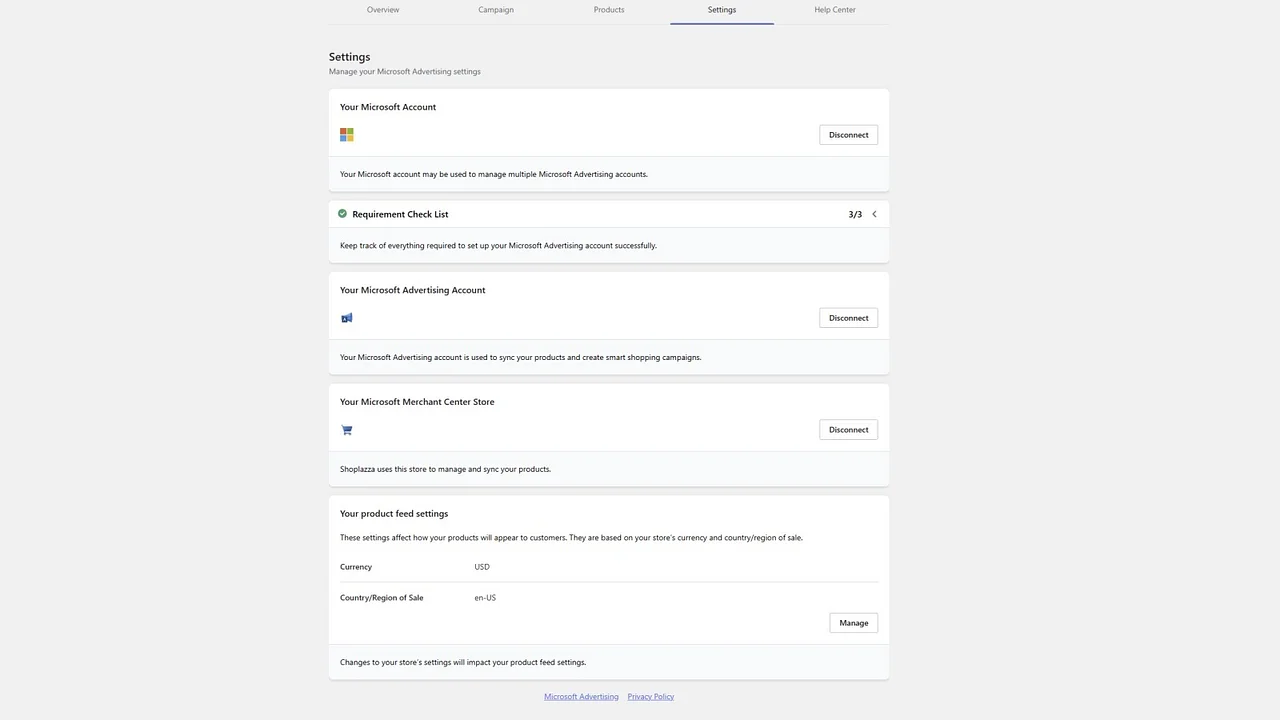Click the Microsoft Advertising account icon

tap(346, 317)
